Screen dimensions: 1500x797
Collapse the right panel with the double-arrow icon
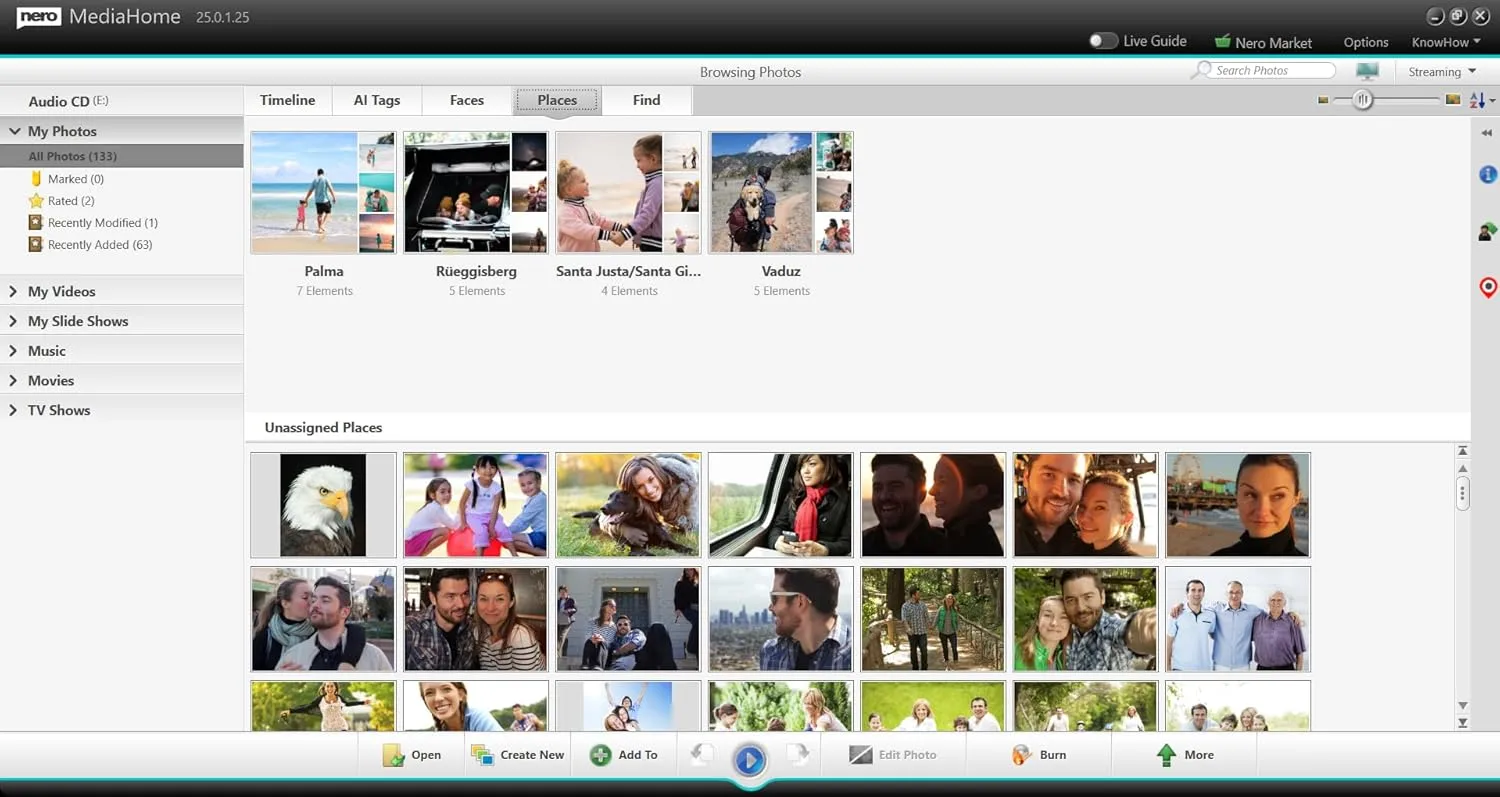click(x=1487, y=132)
